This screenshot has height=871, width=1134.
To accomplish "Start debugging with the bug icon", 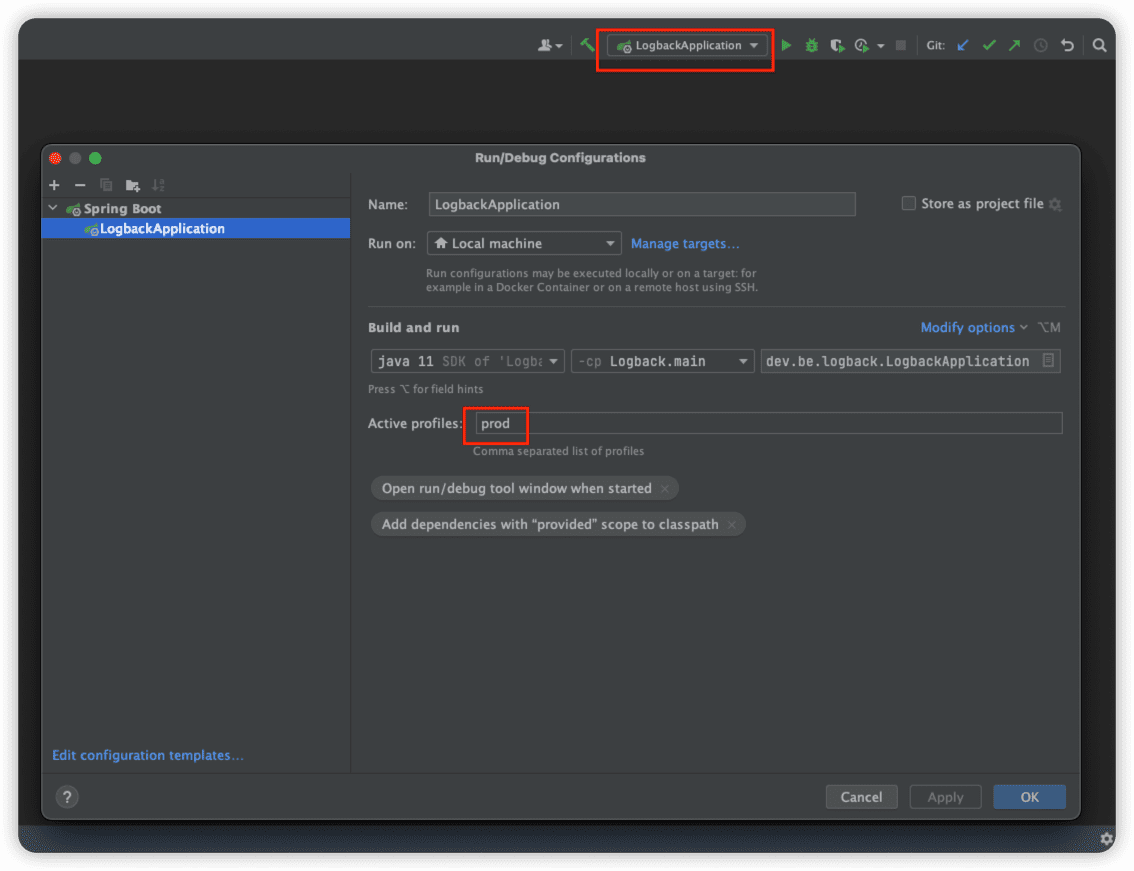I will [811, 45].
